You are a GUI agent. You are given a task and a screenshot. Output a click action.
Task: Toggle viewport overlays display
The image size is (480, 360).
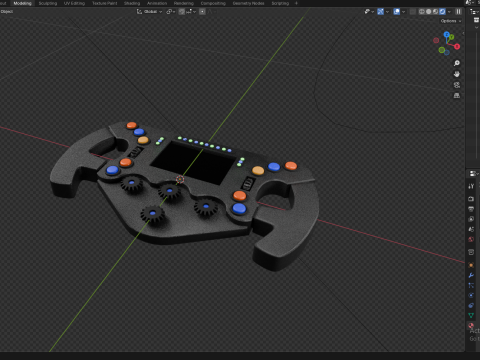coord(397,12)
